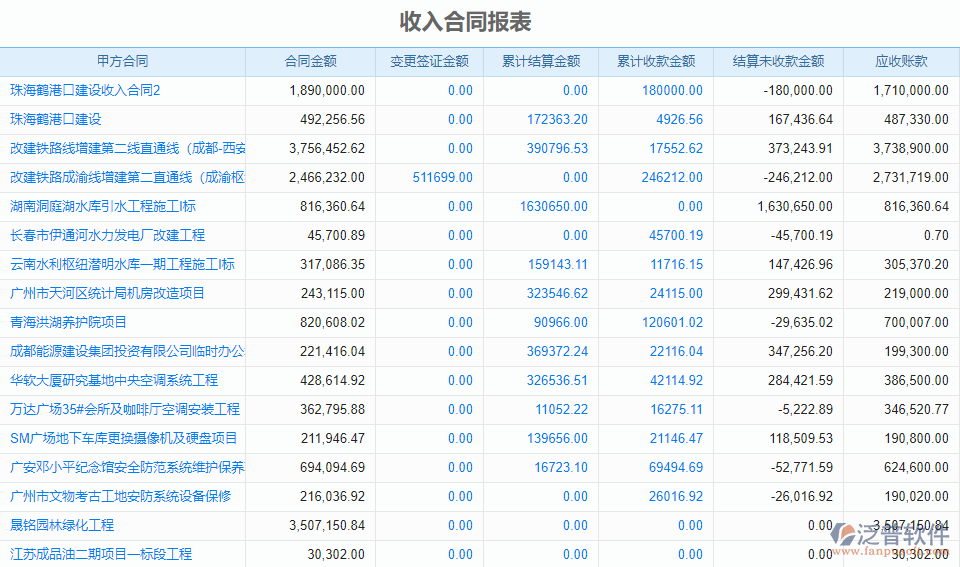This screenshot has height=567, width=960.
Task: Open the SM广场地下车库更换摄像机及硬盘项目 link
Action: [x=124, y=438]
